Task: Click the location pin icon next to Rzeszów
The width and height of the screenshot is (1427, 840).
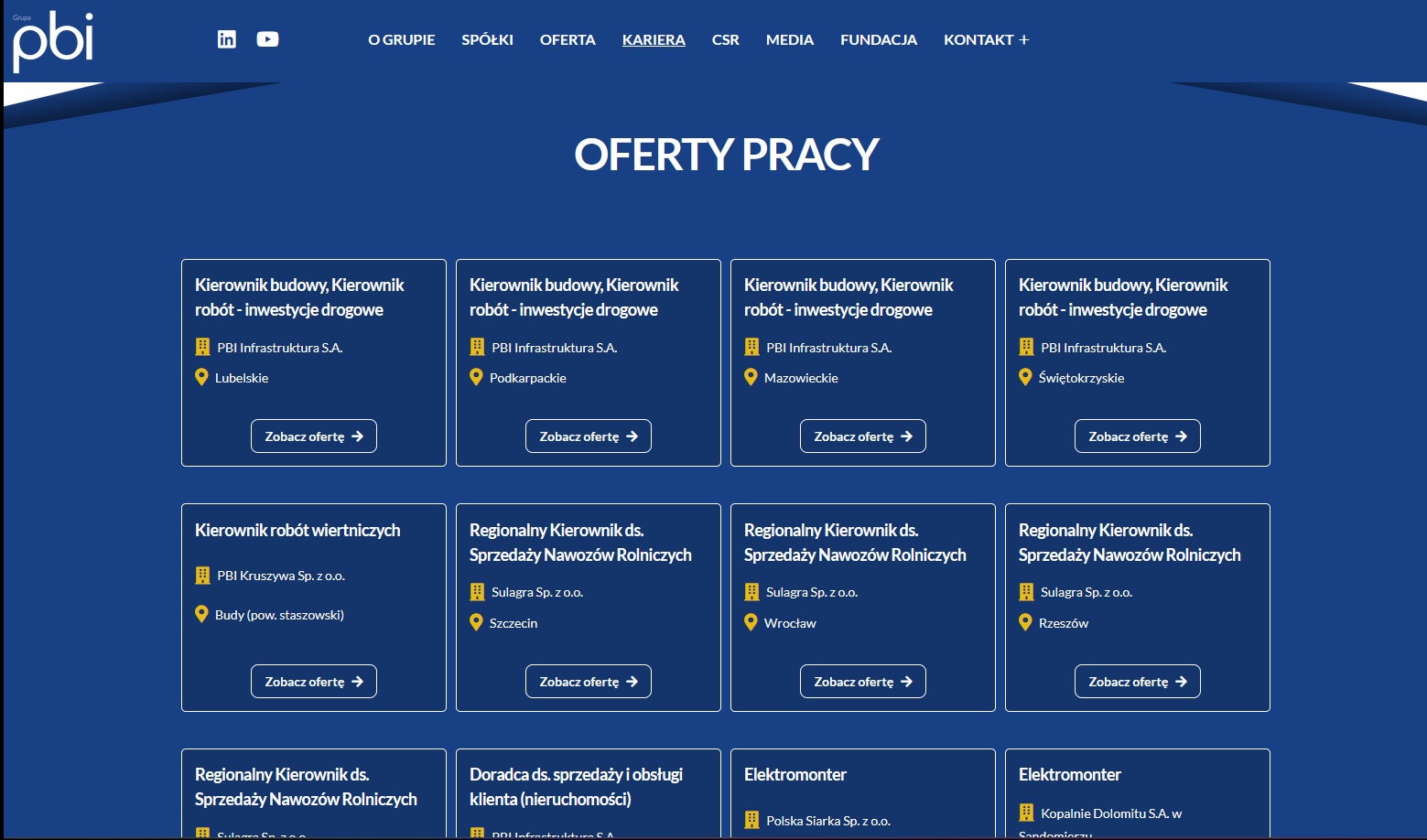Action: click(1026, 621)
